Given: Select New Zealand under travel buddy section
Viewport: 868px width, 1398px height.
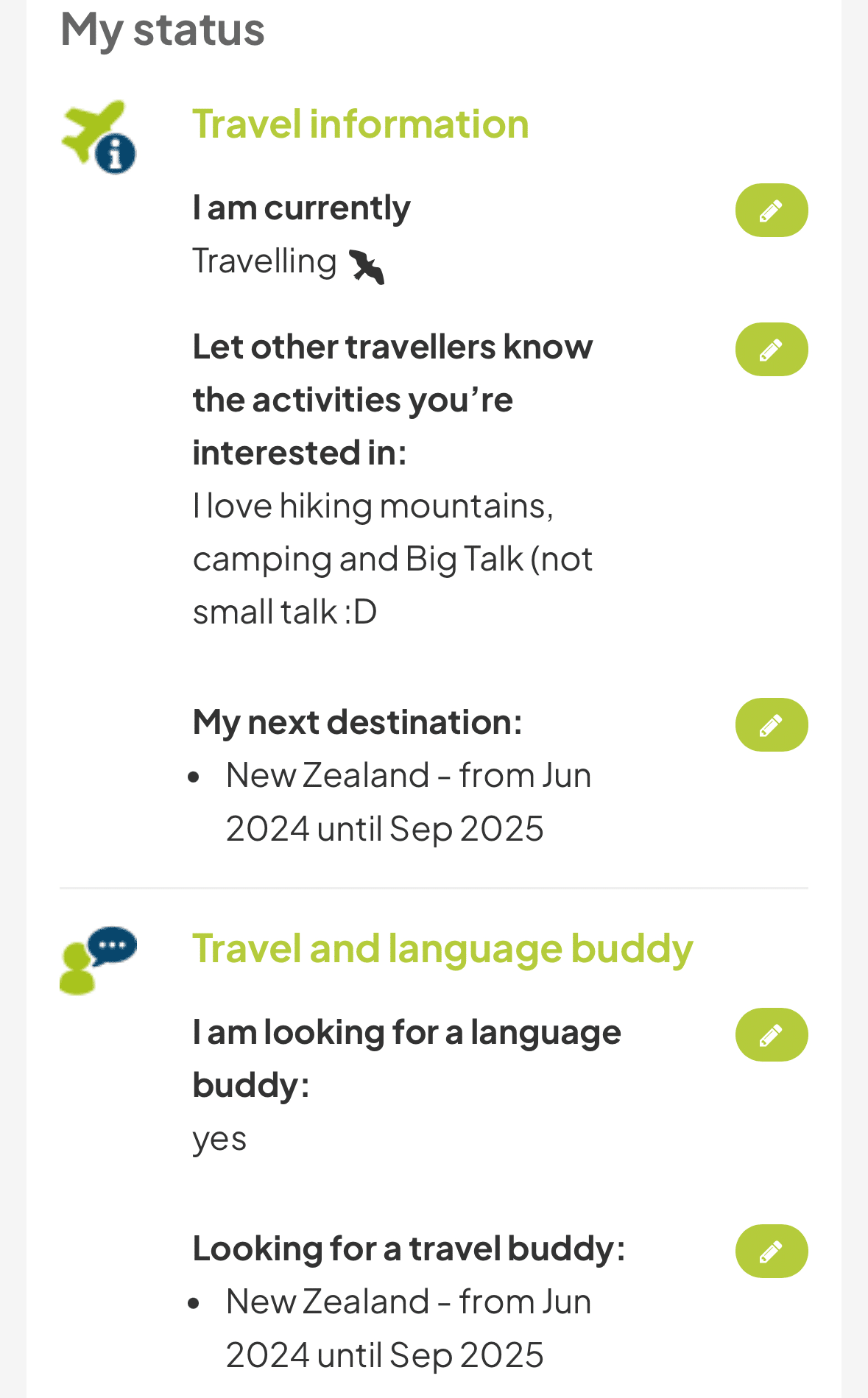Looking at the screenshot, I should tap(408, 1328).
